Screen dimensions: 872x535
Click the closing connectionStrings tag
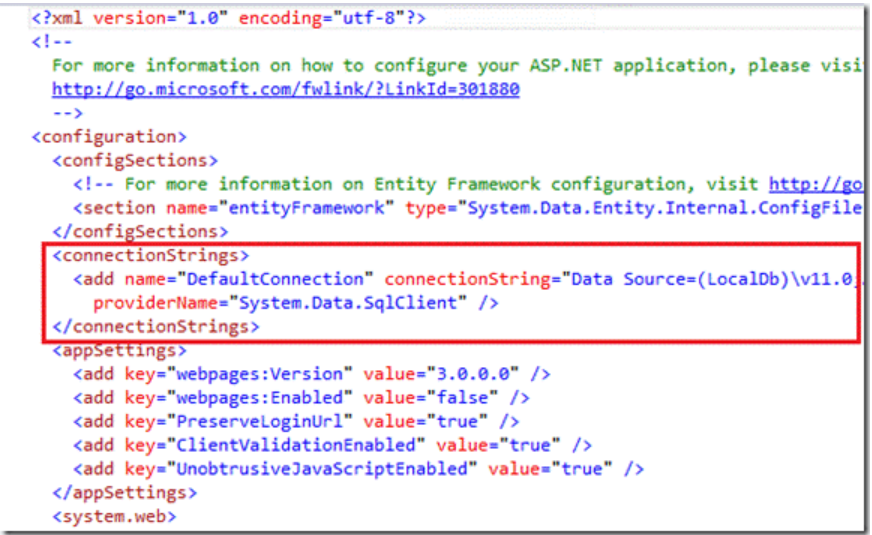(x=155, y=326)
